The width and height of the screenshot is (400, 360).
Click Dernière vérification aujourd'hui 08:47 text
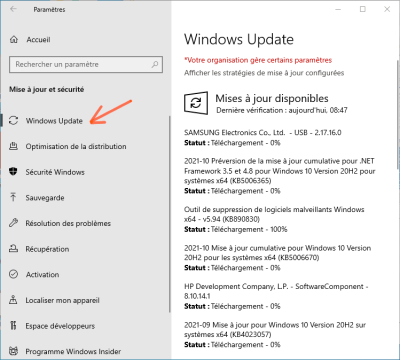point(282,110)
